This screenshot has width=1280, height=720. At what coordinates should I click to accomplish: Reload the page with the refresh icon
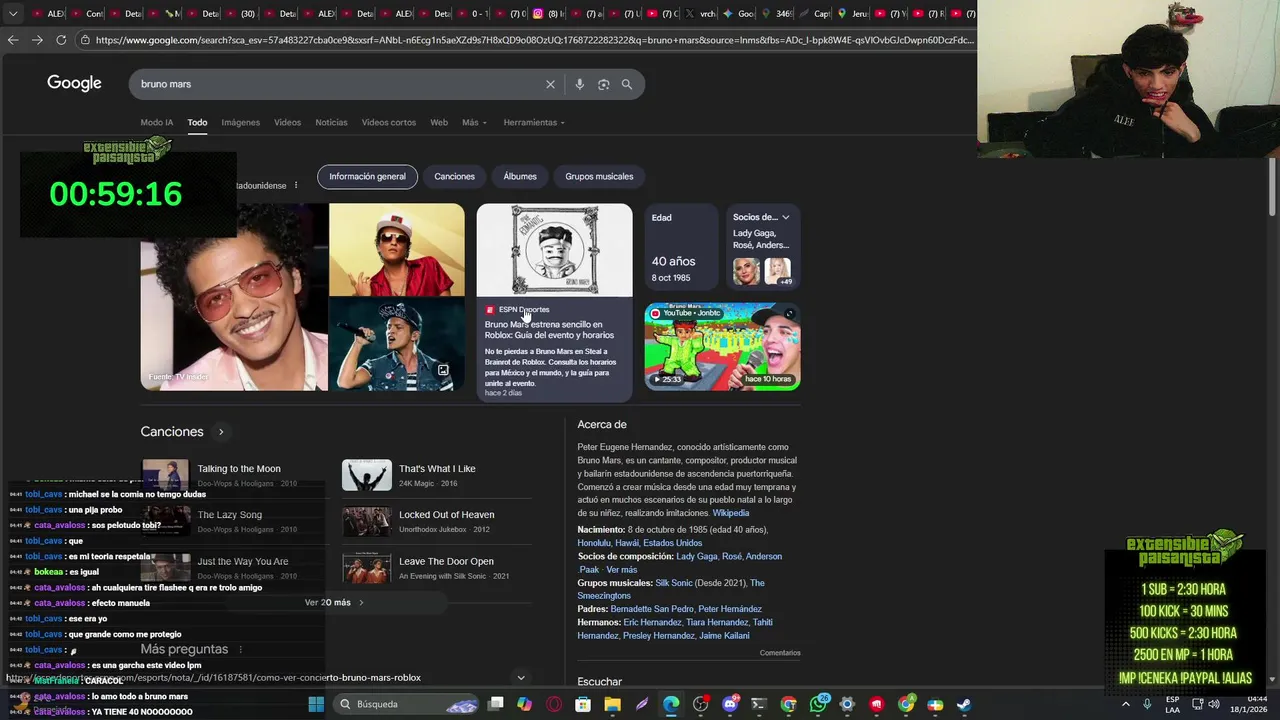click(x=61, y=40)
